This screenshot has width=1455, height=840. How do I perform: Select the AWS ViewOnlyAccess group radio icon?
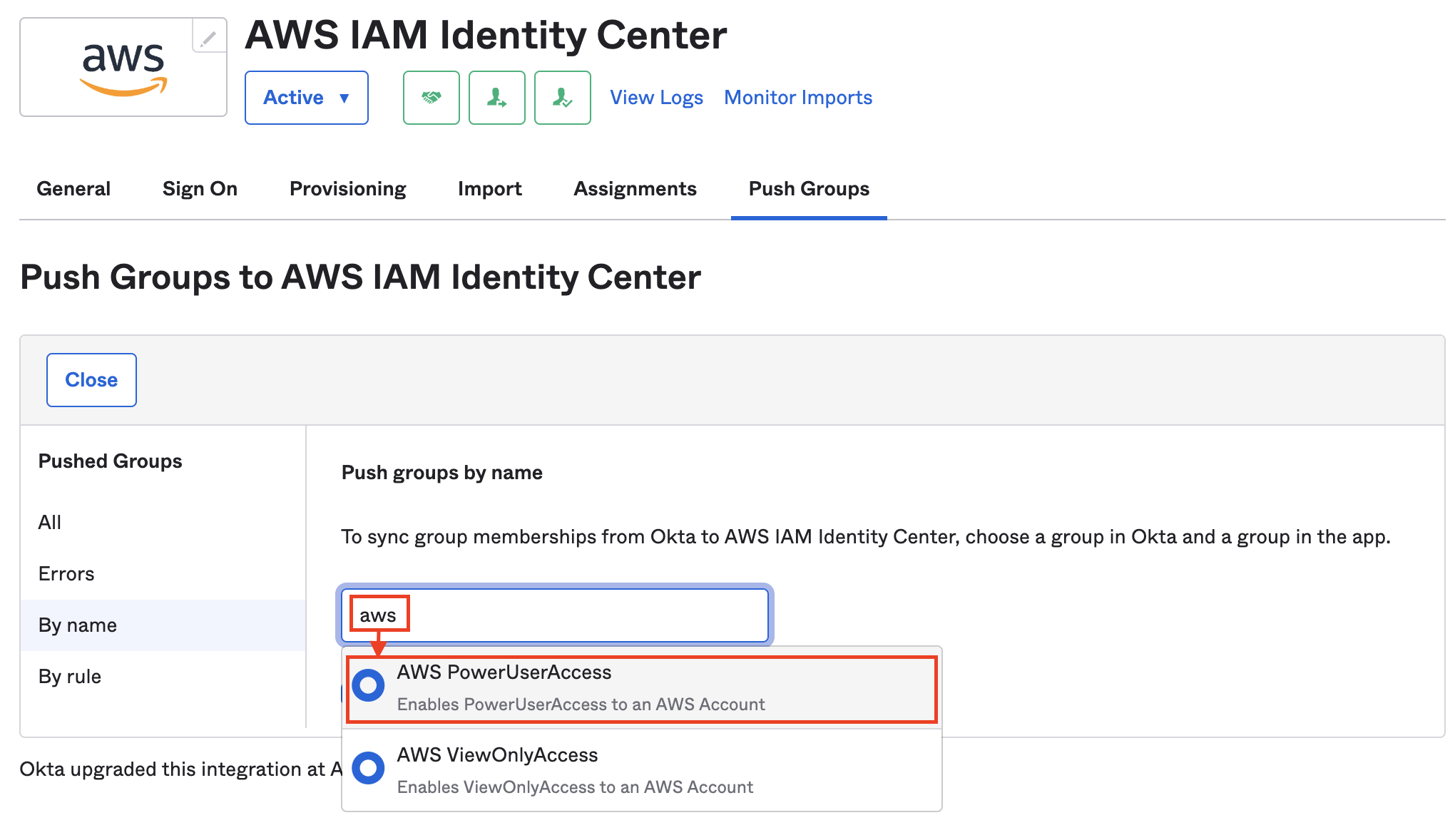click(369, 767)
